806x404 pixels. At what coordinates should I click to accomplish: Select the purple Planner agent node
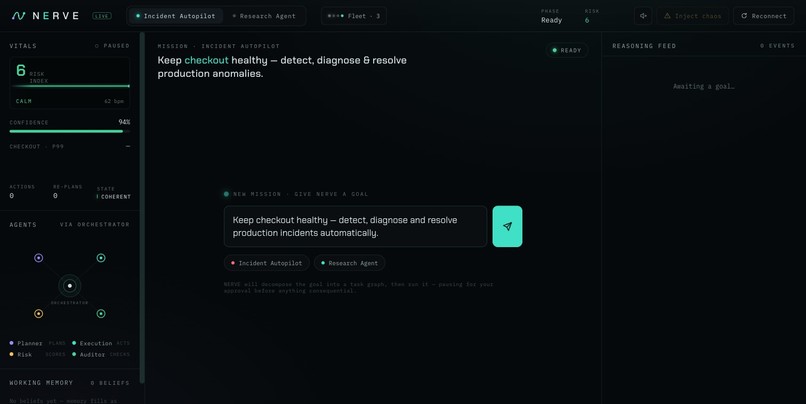point(39,258)
